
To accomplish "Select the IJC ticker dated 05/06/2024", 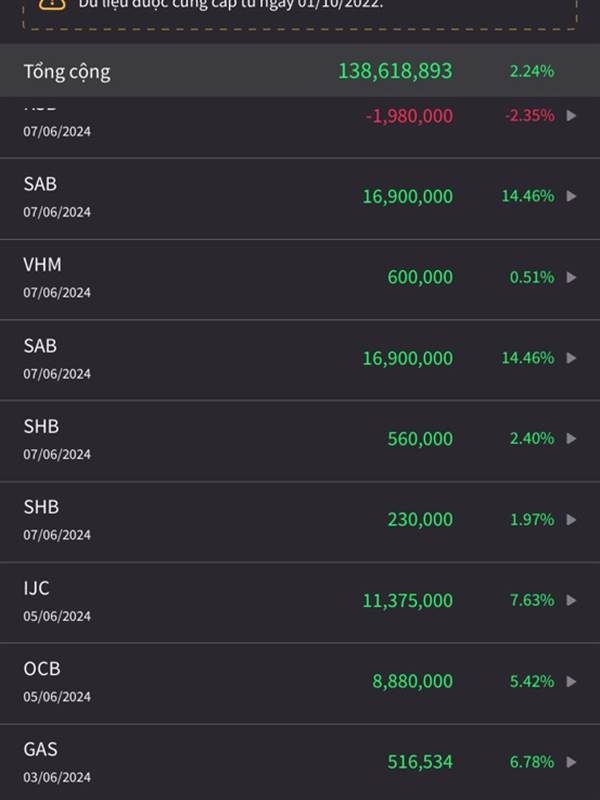I will (36, 588).
